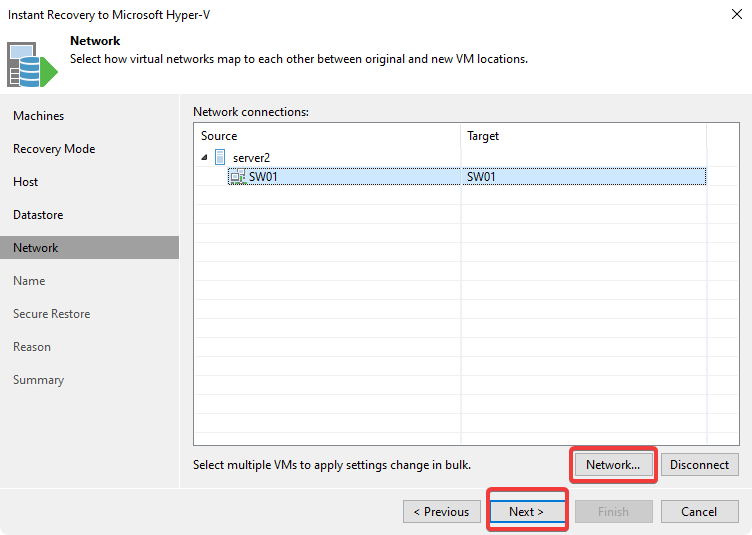Click the Hyper-V recovery wizard header icon
This screenshot has height=535, width=752.
[x=32, y=64]
